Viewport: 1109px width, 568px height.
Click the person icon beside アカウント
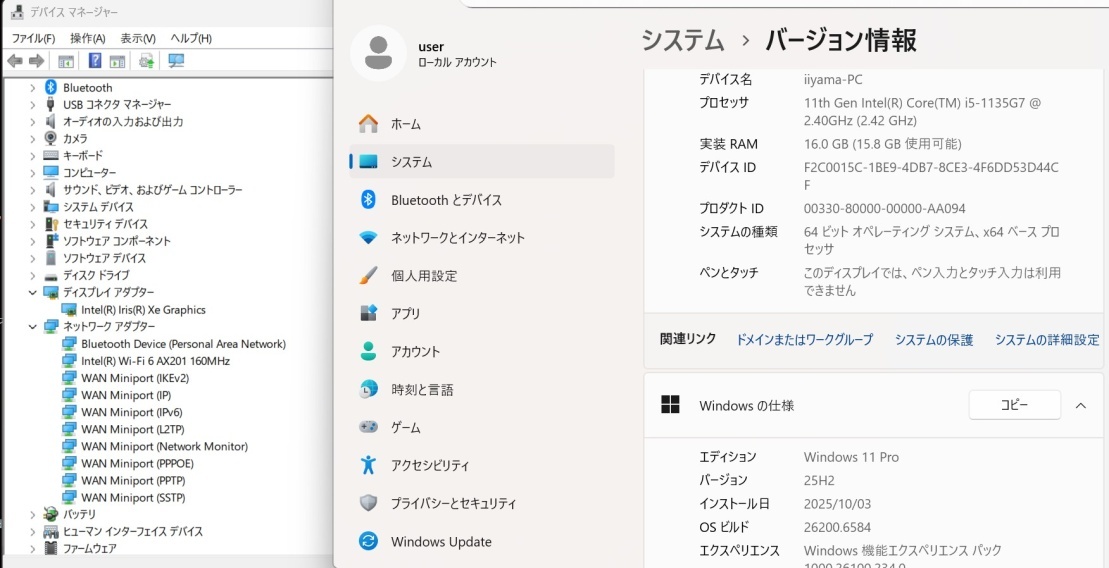pyautogui.click(x=368, y=352)
